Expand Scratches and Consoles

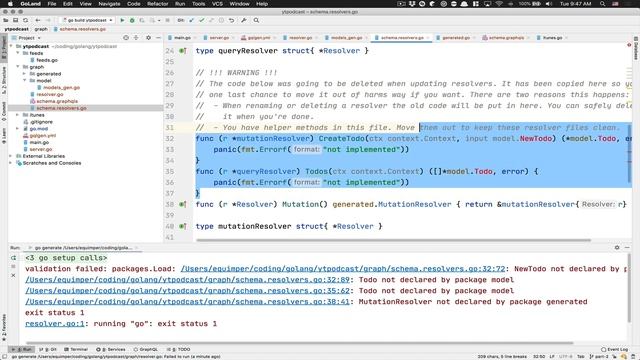pyautogui.click(x=11, y=163)
